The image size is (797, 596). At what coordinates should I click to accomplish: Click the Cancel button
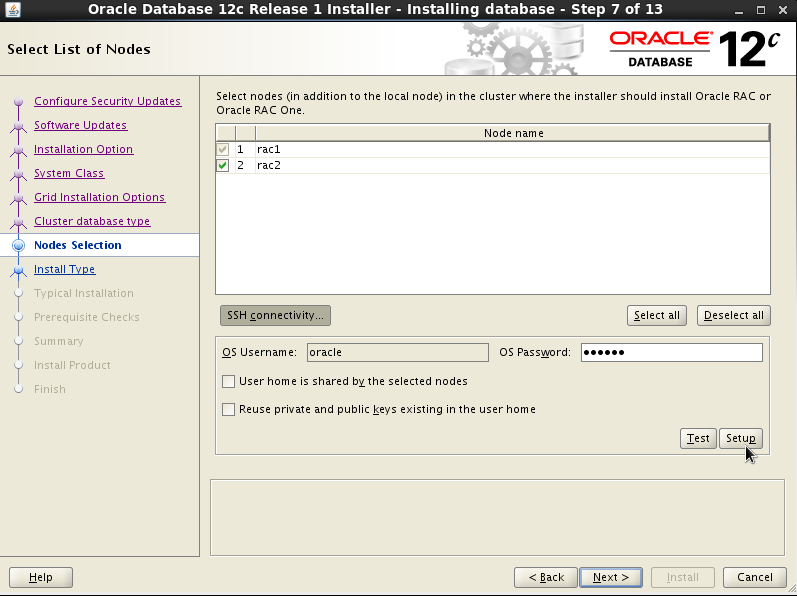pos(755,577)
